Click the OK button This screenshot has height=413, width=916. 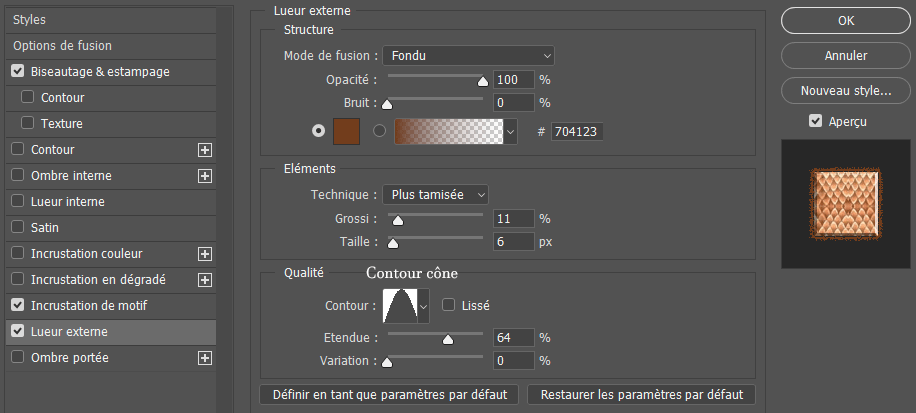point(845,21)
